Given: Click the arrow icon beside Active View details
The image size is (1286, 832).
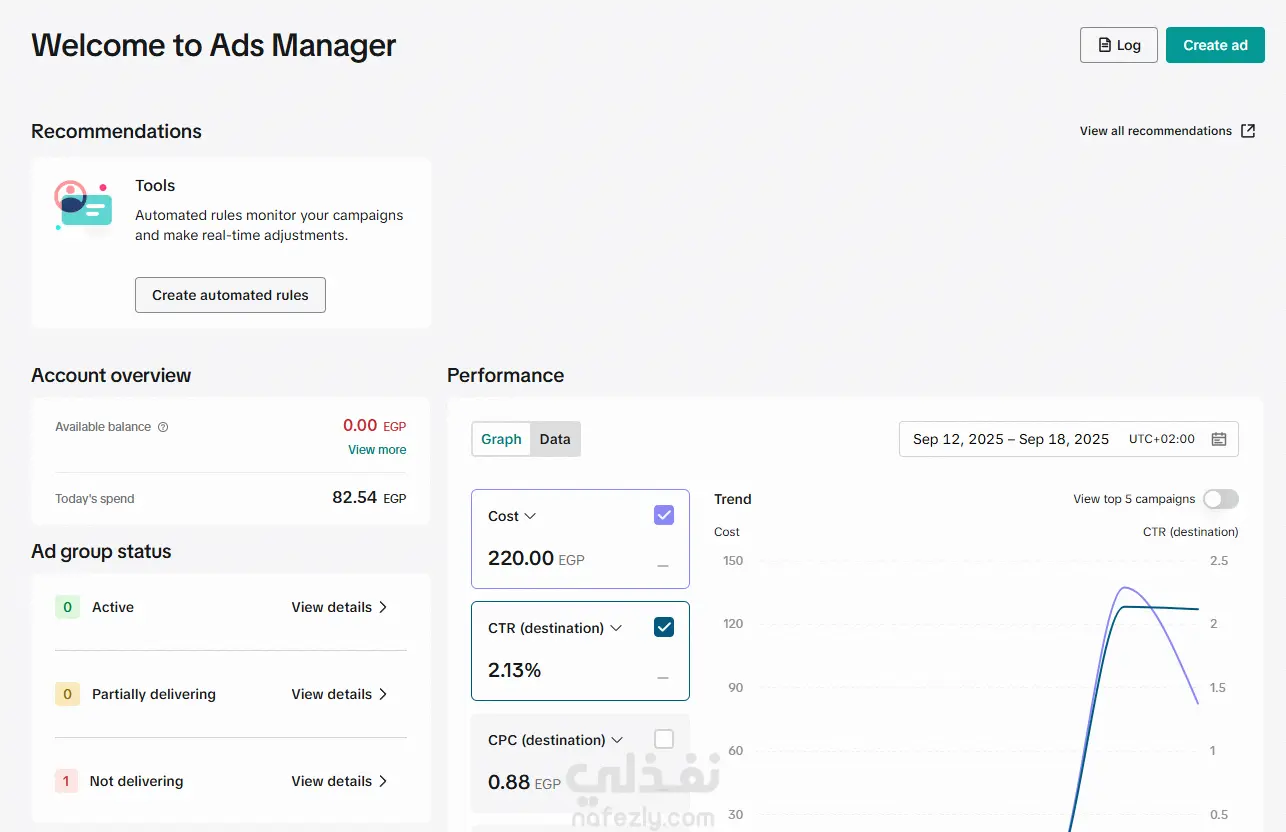Looking at the screenshot, I should click(x=383, y=607).
